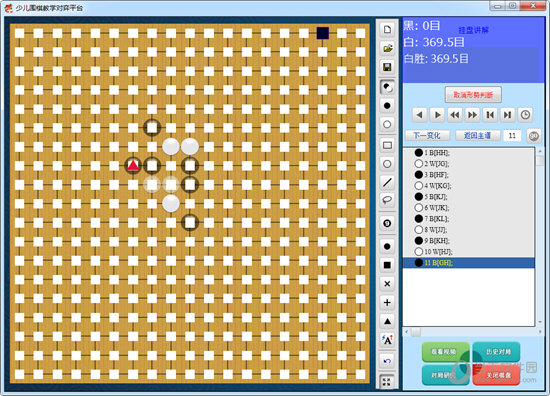Click the 下一变化 button

pyautogui.click(x=427, y=135)
